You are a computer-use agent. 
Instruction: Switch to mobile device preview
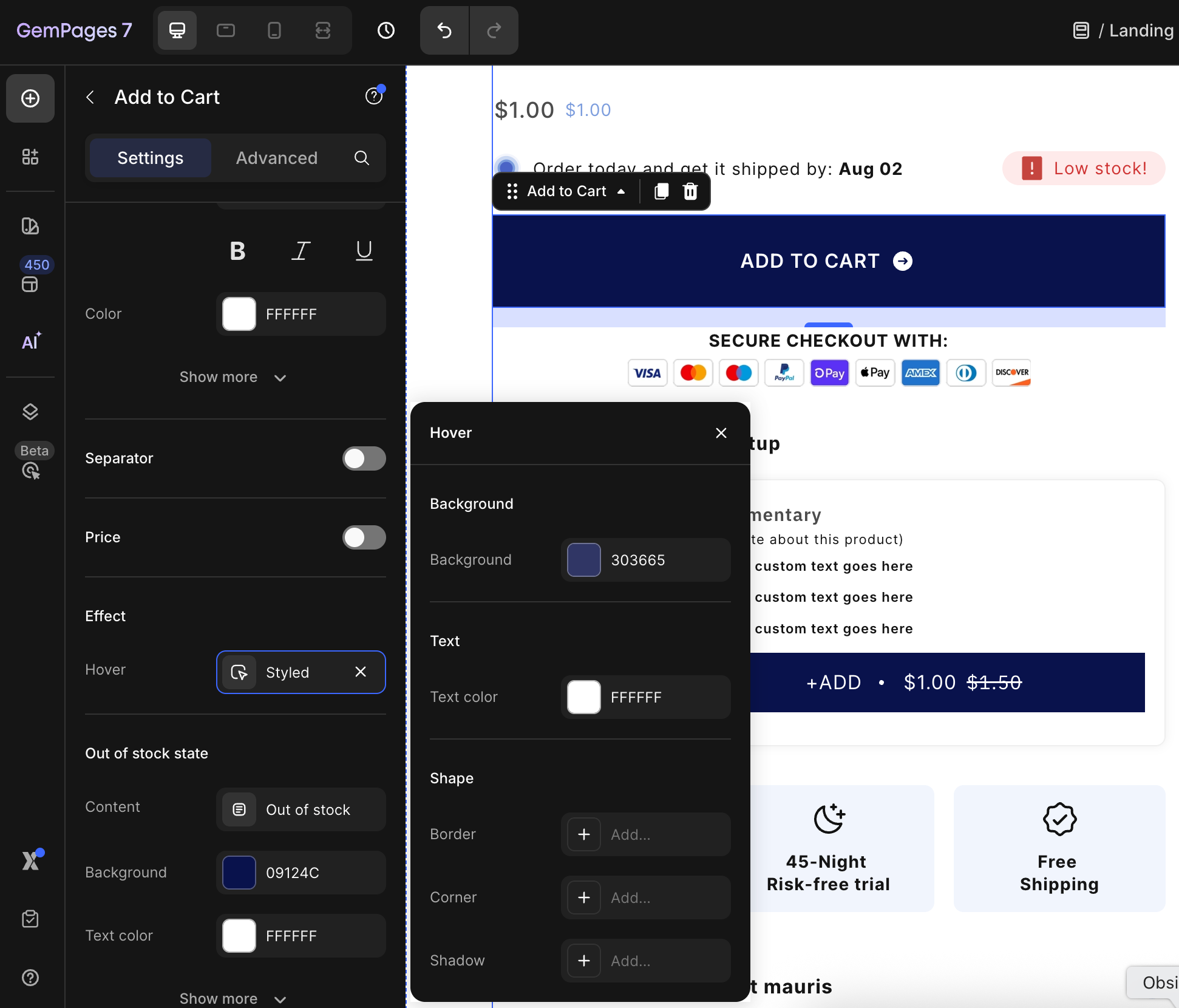click(274, 30)
